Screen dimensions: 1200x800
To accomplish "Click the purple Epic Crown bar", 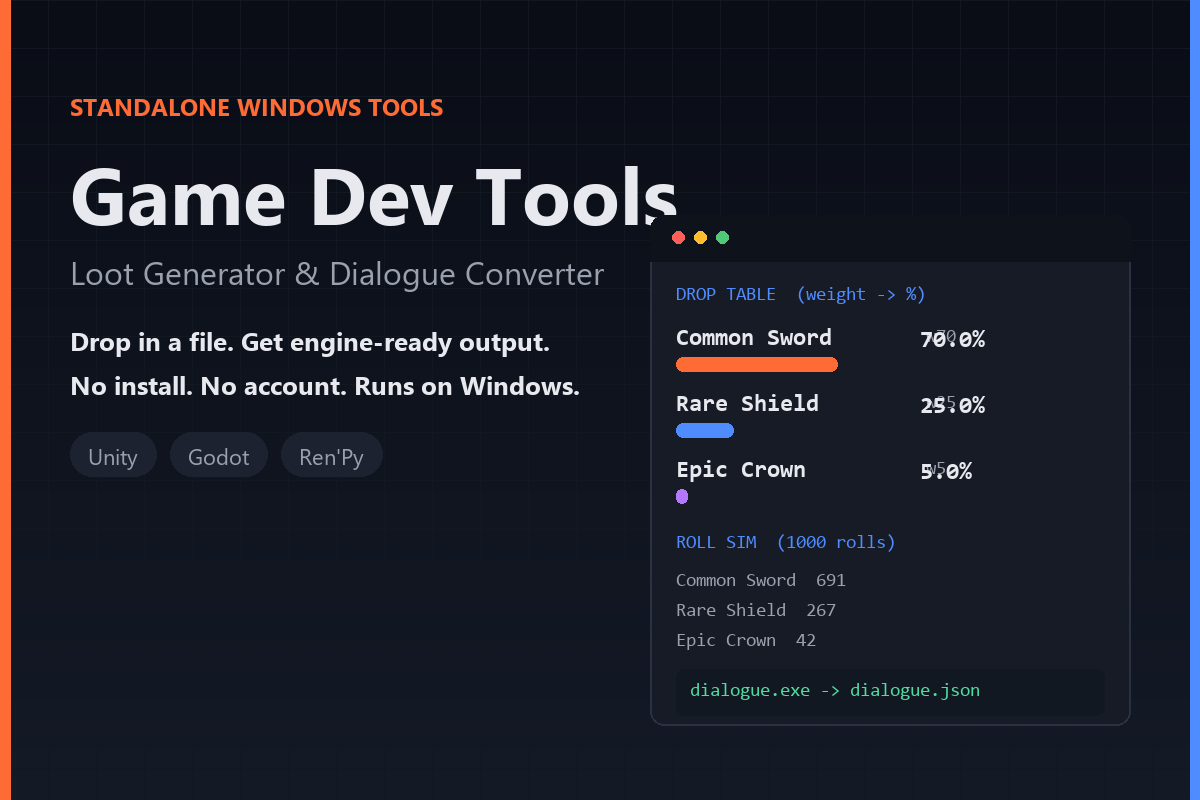I will click(682, 496).
